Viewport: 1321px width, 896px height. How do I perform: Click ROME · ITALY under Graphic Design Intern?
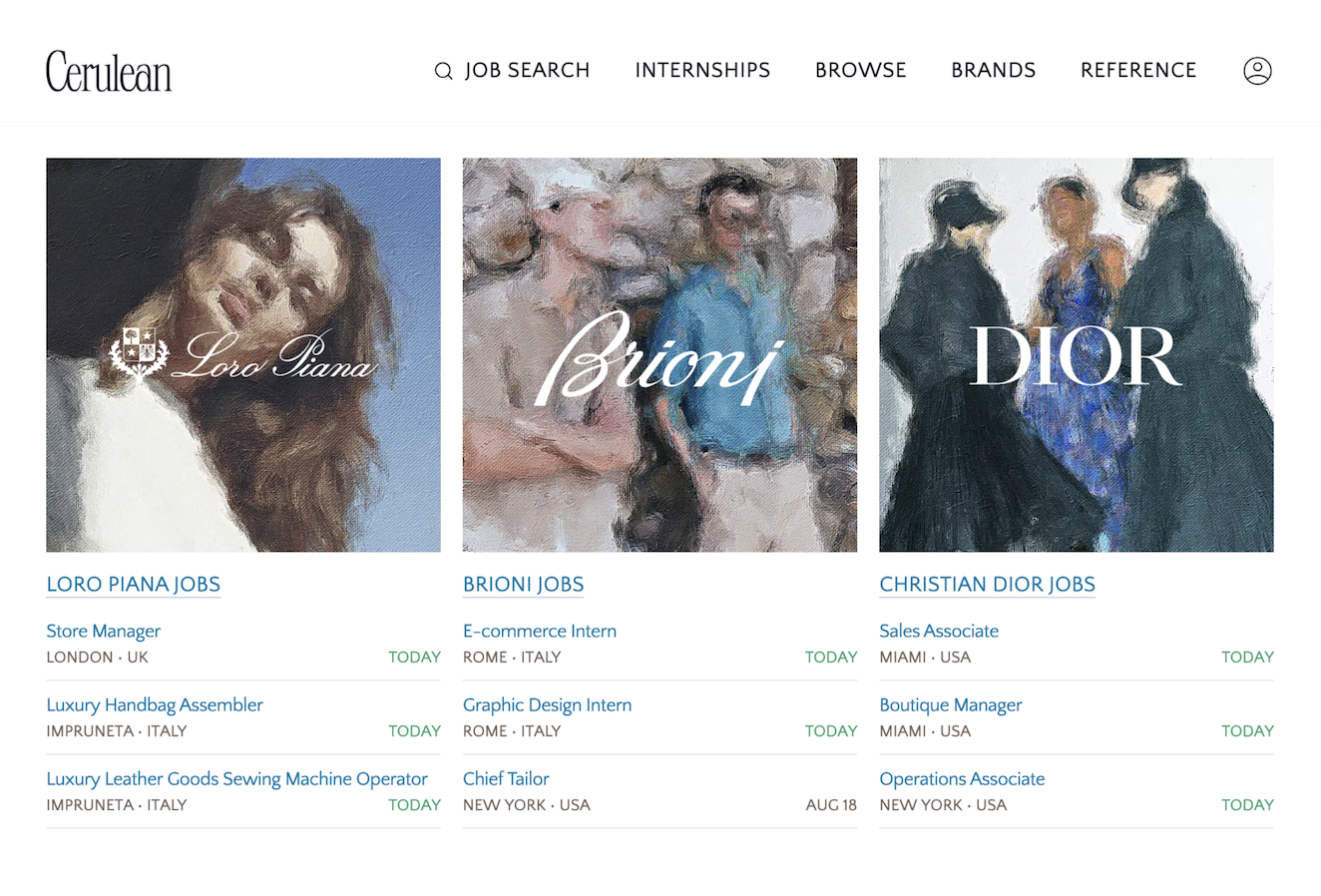(512, 730)
